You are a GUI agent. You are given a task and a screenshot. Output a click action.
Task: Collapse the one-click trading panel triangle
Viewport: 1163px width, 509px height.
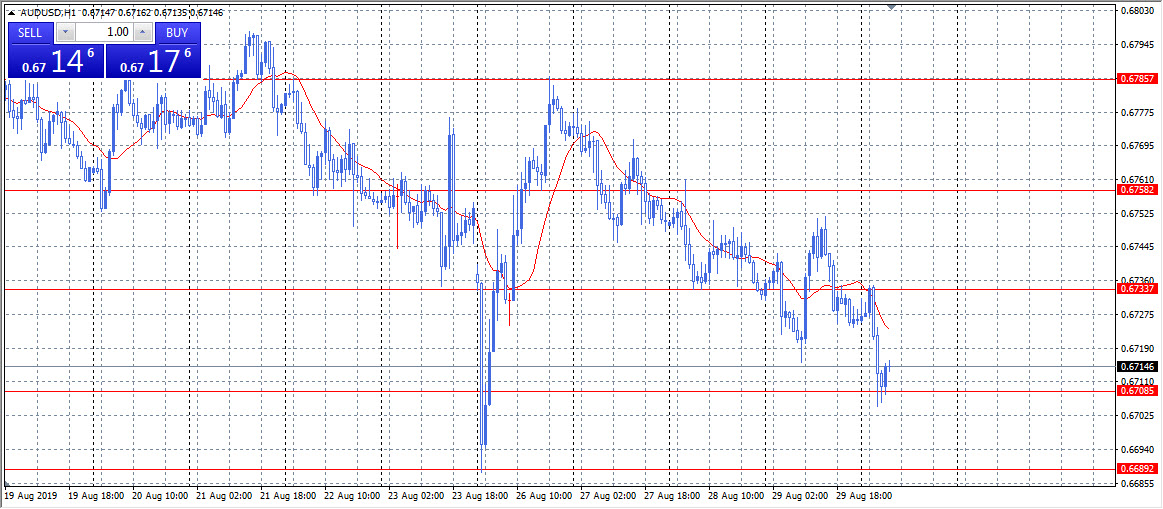(x=11, y=13)
